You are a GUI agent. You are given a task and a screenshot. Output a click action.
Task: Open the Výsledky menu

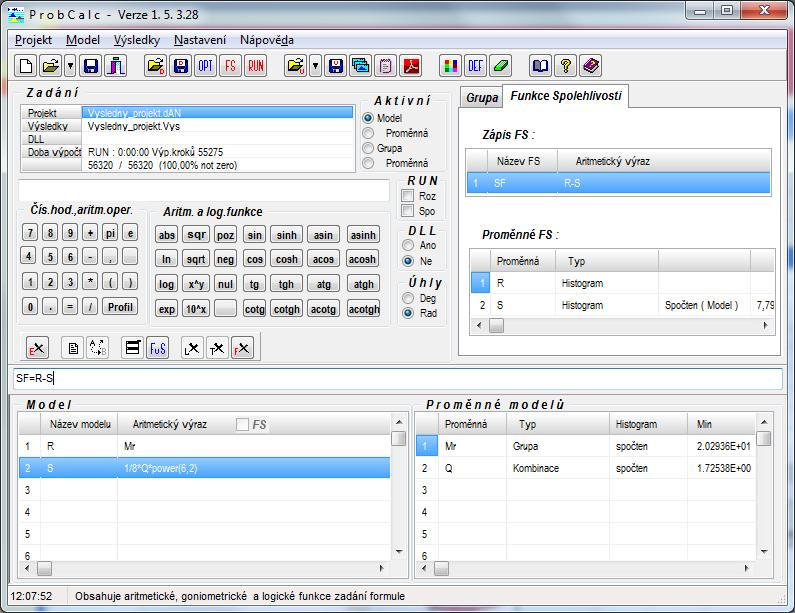[136, 40]
